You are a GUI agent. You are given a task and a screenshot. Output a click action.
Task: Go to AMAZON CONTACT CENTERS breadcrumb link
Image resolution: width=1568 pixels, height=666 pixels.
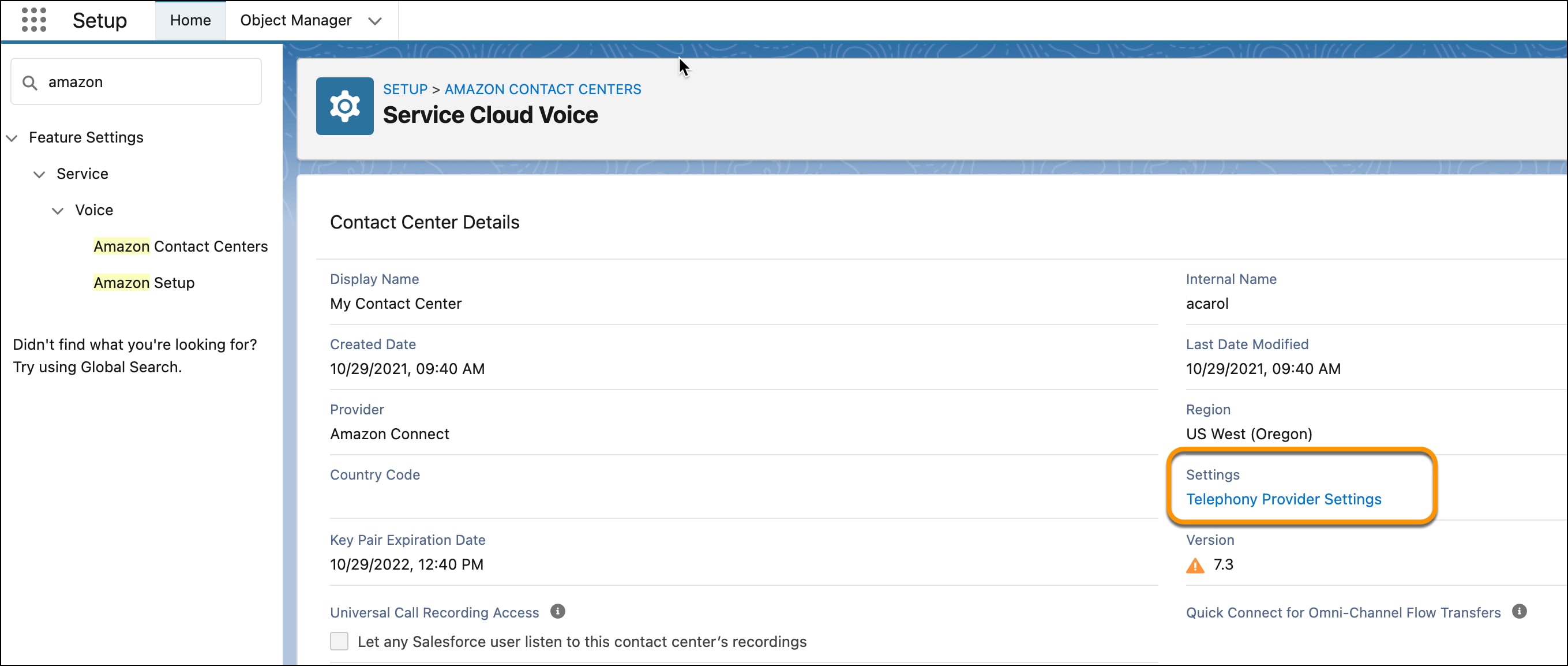[x=542, y=89]
